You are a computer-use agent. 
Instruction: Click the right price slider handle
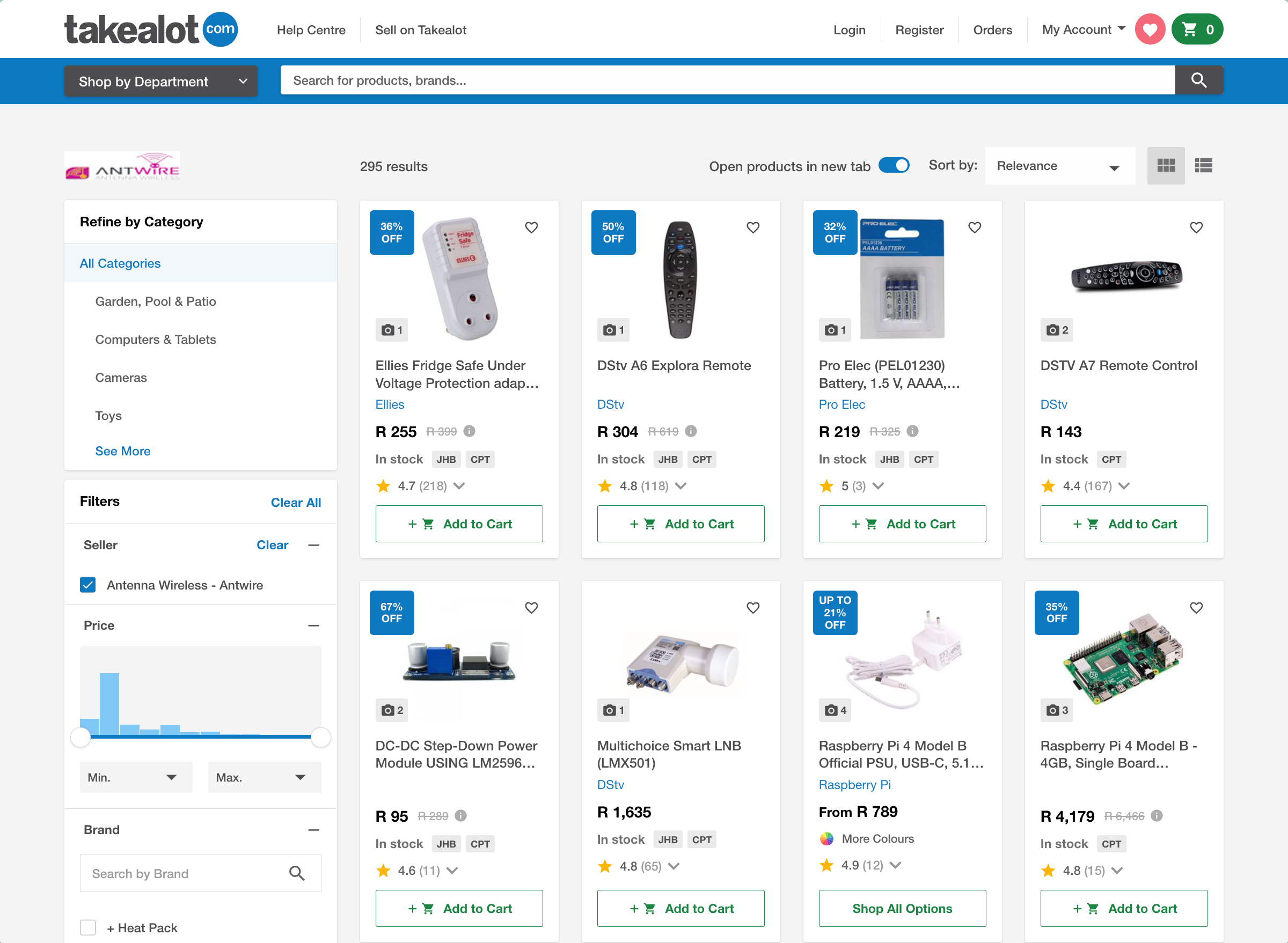(x=320, y=738)
